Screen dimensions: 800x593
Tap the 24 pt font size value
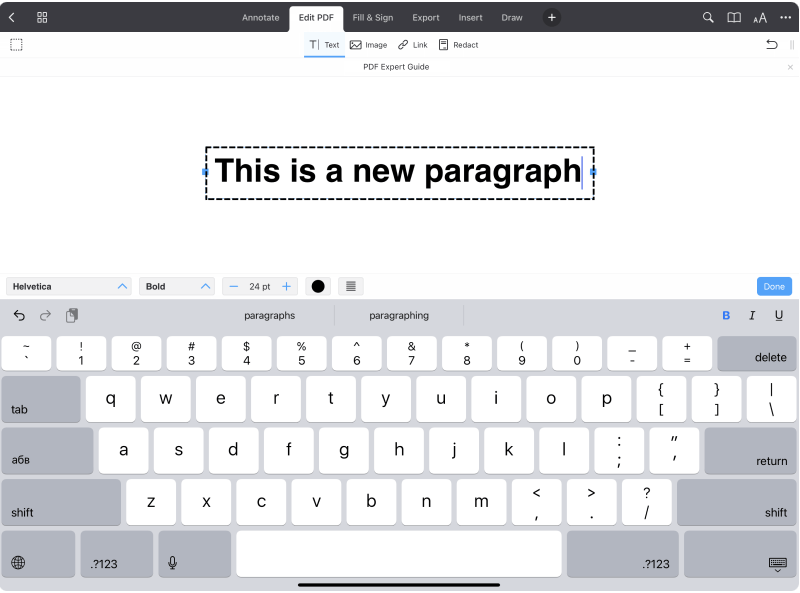pyautogui.click(x=260, y=287)
